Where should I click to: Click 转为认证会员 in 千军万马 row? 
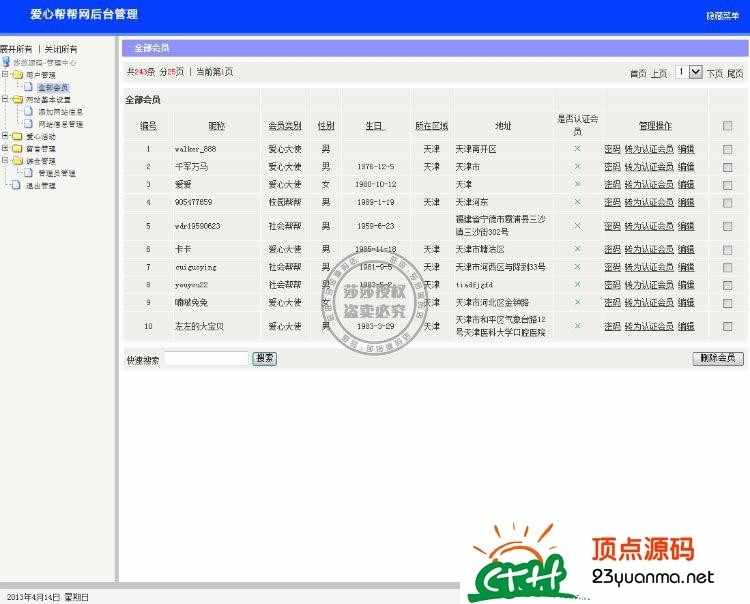649,167
